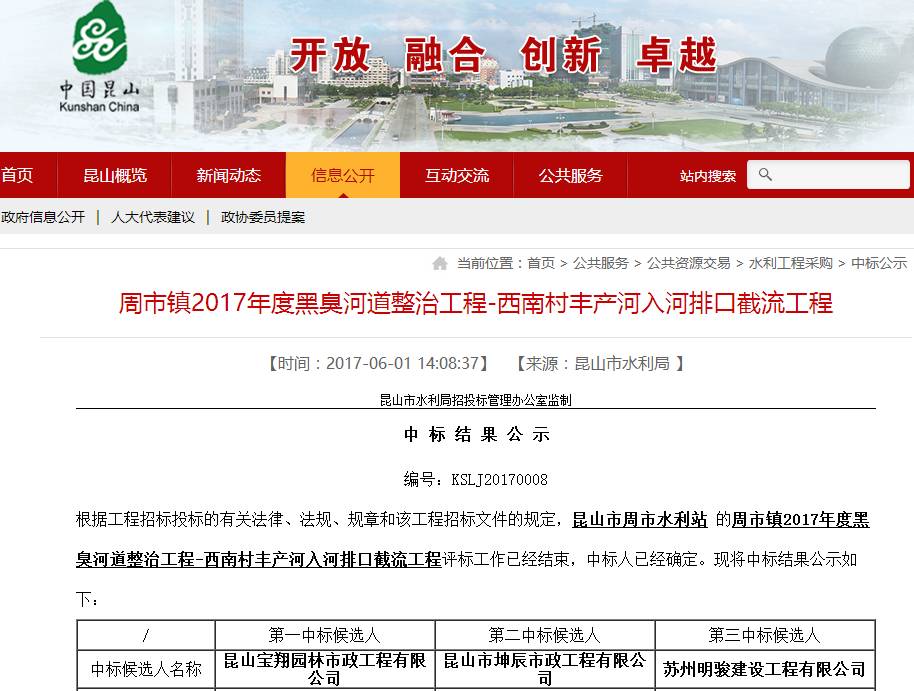Open the 新闻动态 menu item
Screen dimensions: 914x691
click(x=228, y=175)
